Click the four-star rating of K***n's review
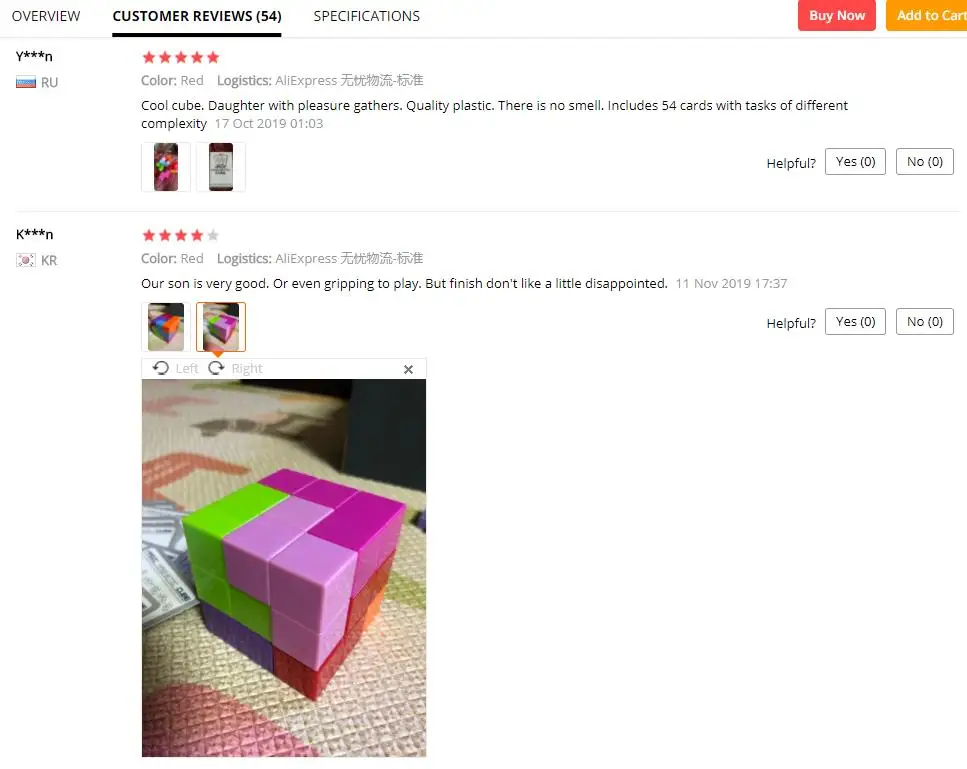 [x=181, y=235]
